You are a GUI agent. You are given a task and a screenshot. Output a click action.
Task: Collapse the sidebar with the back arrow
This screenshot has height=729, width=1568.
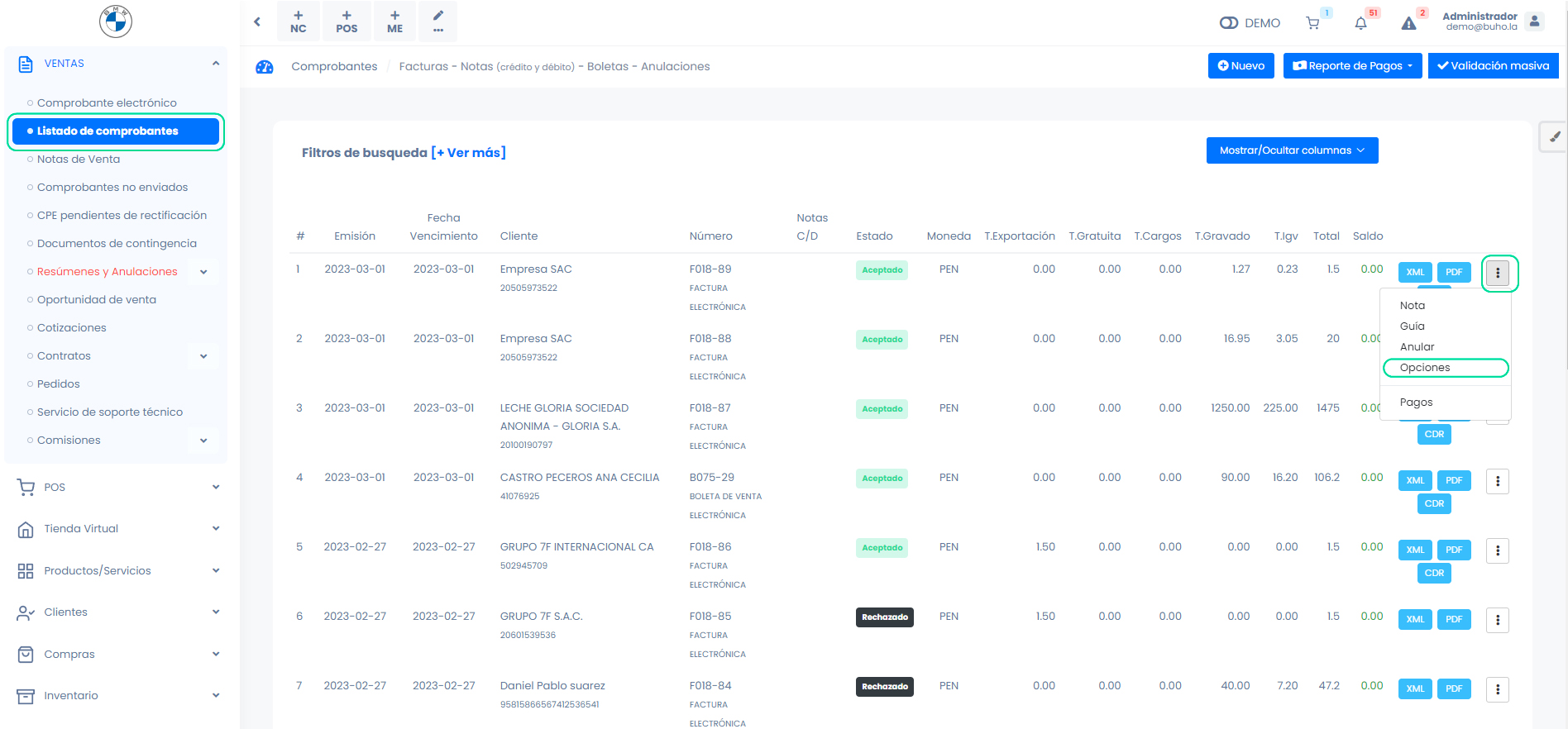point(257,21)
